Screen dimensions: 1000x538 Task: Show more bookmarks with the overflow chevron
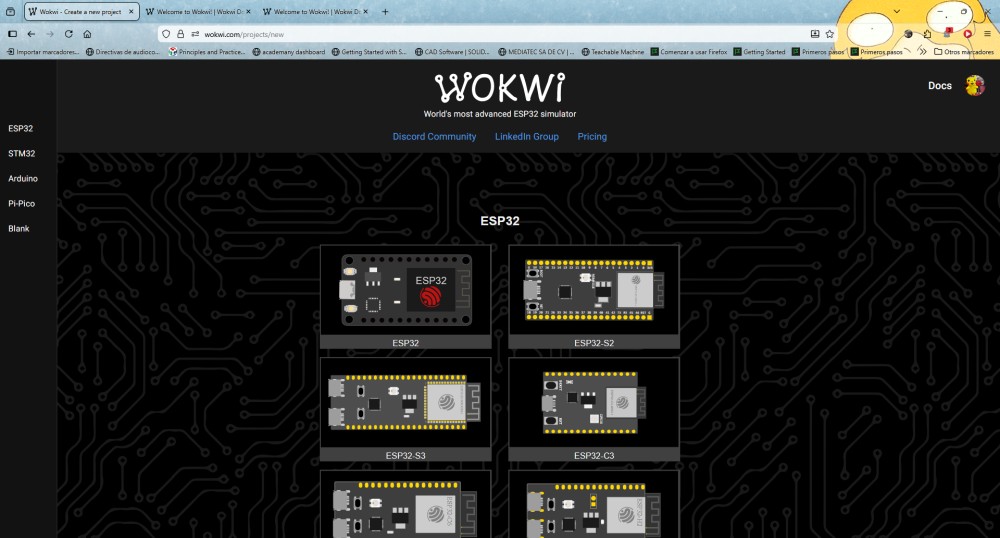(x=922, y=52)
